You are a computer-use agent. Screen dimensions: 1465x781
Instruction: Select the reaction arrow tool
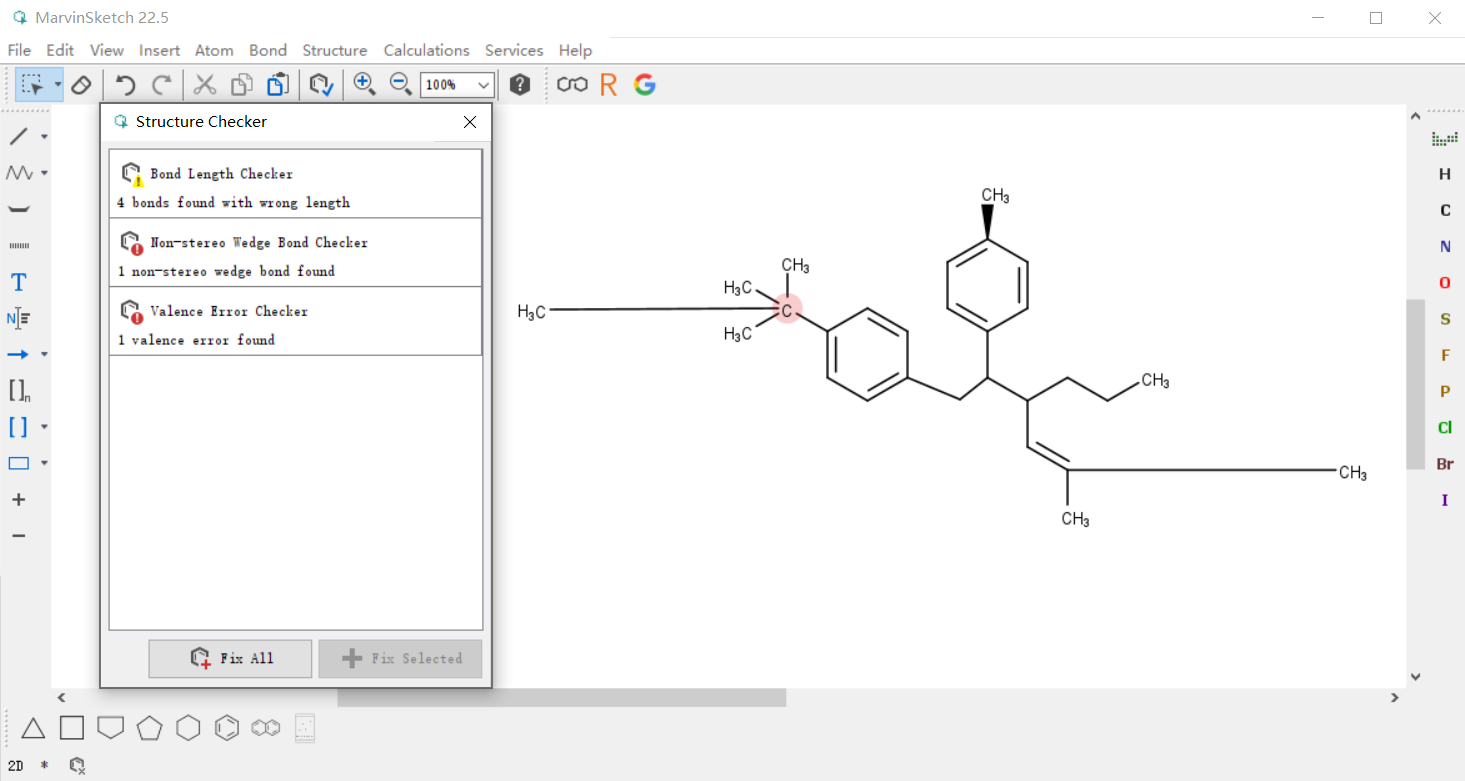[x=18, y=354]
